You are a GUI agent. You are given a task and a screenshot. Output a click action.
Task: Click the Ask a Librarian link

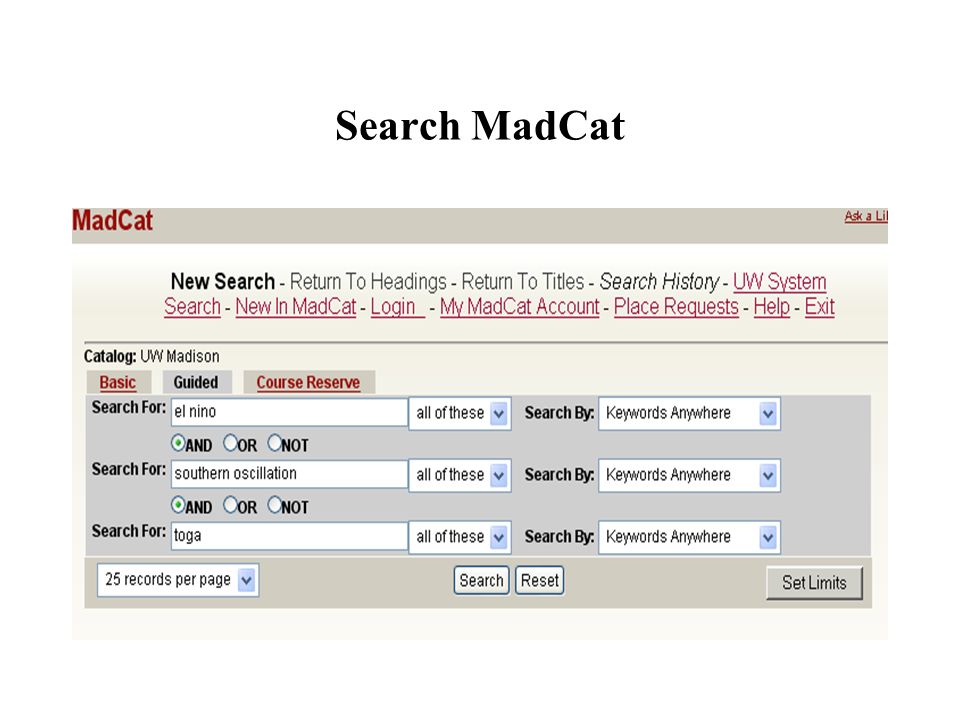(x=866, y=216)
